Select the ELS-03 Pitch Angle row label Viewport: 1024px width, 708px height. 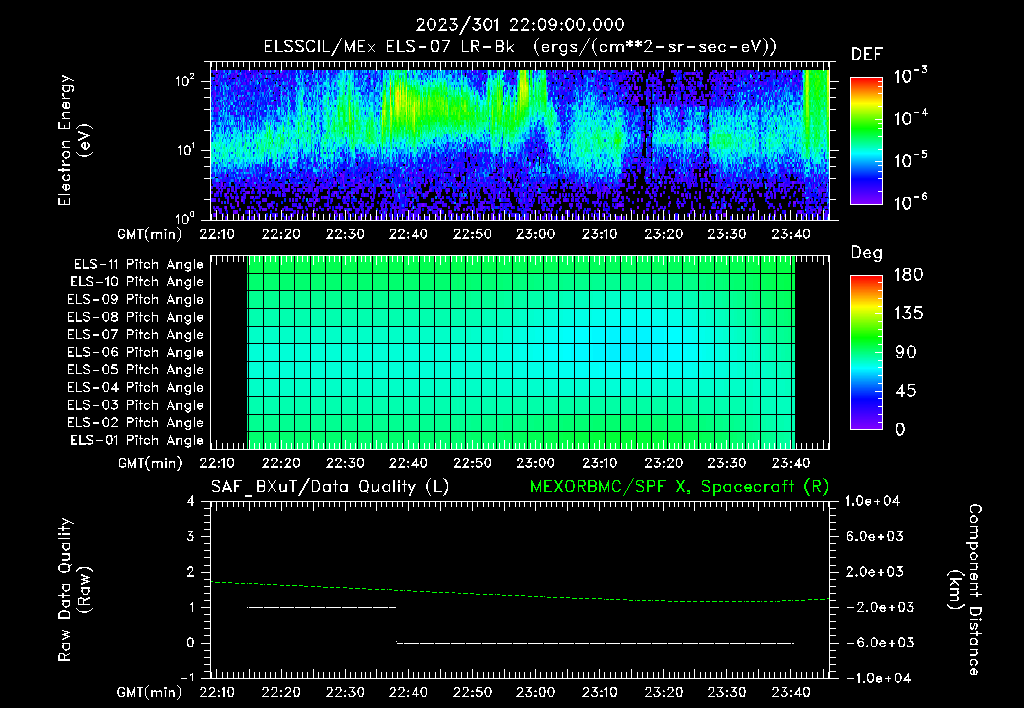pyautogui.click(x=135, y=406)
